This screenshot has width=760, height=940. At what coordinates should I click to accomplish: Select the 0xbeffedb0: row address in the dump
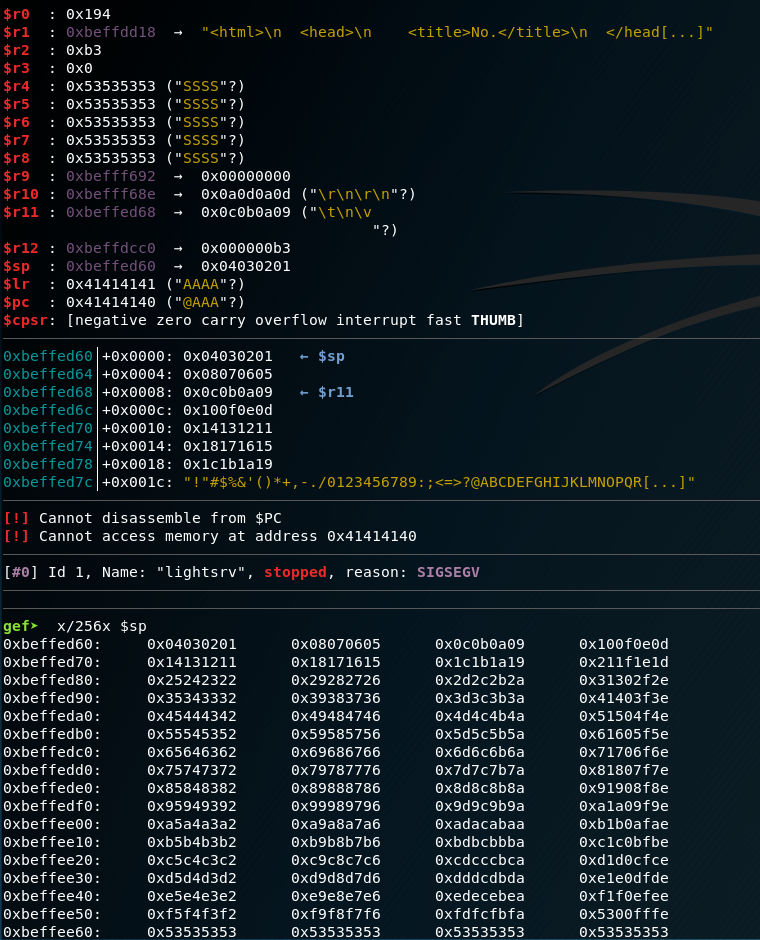[x=52, y=734]
